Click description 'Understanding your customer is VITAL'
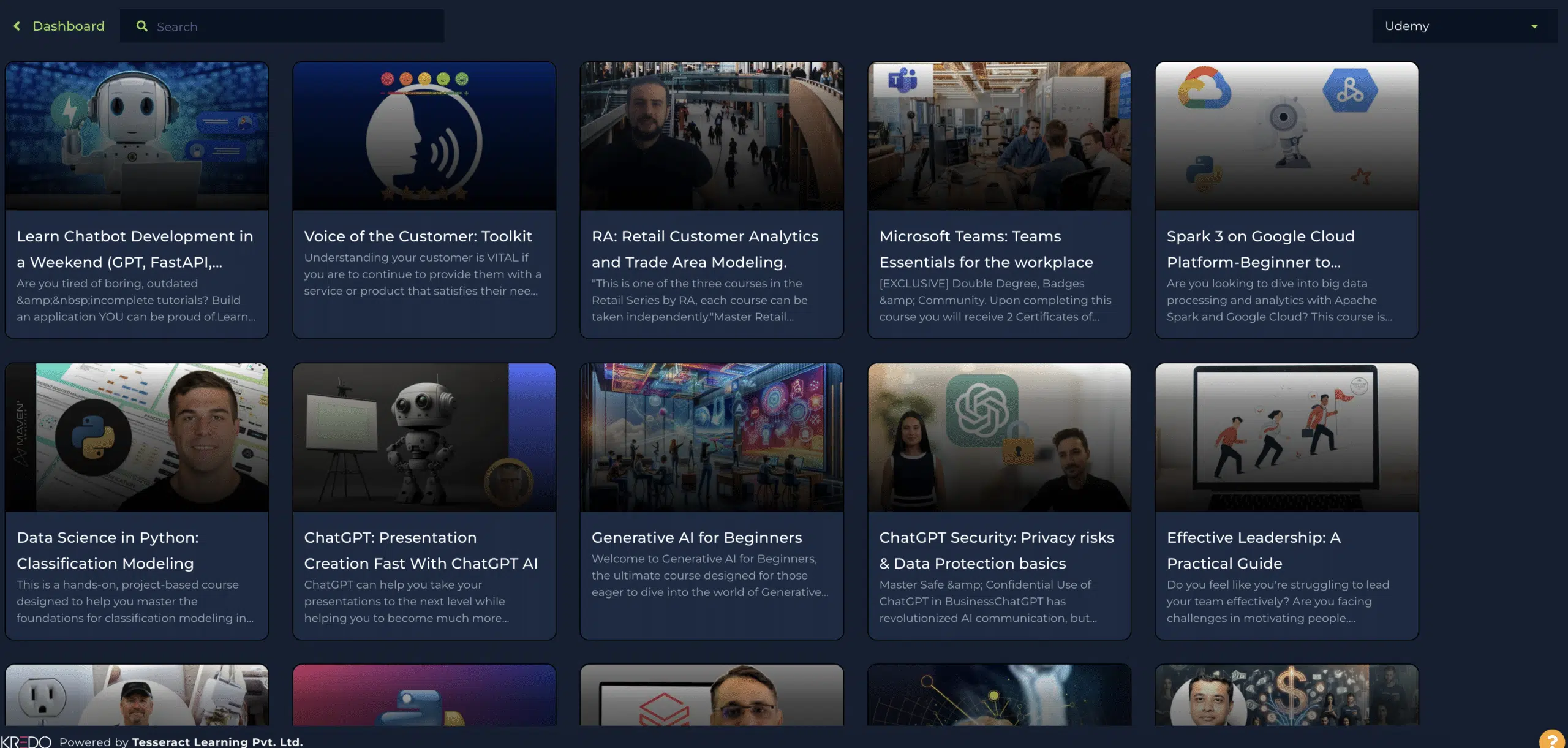 [x=423, y=274]
